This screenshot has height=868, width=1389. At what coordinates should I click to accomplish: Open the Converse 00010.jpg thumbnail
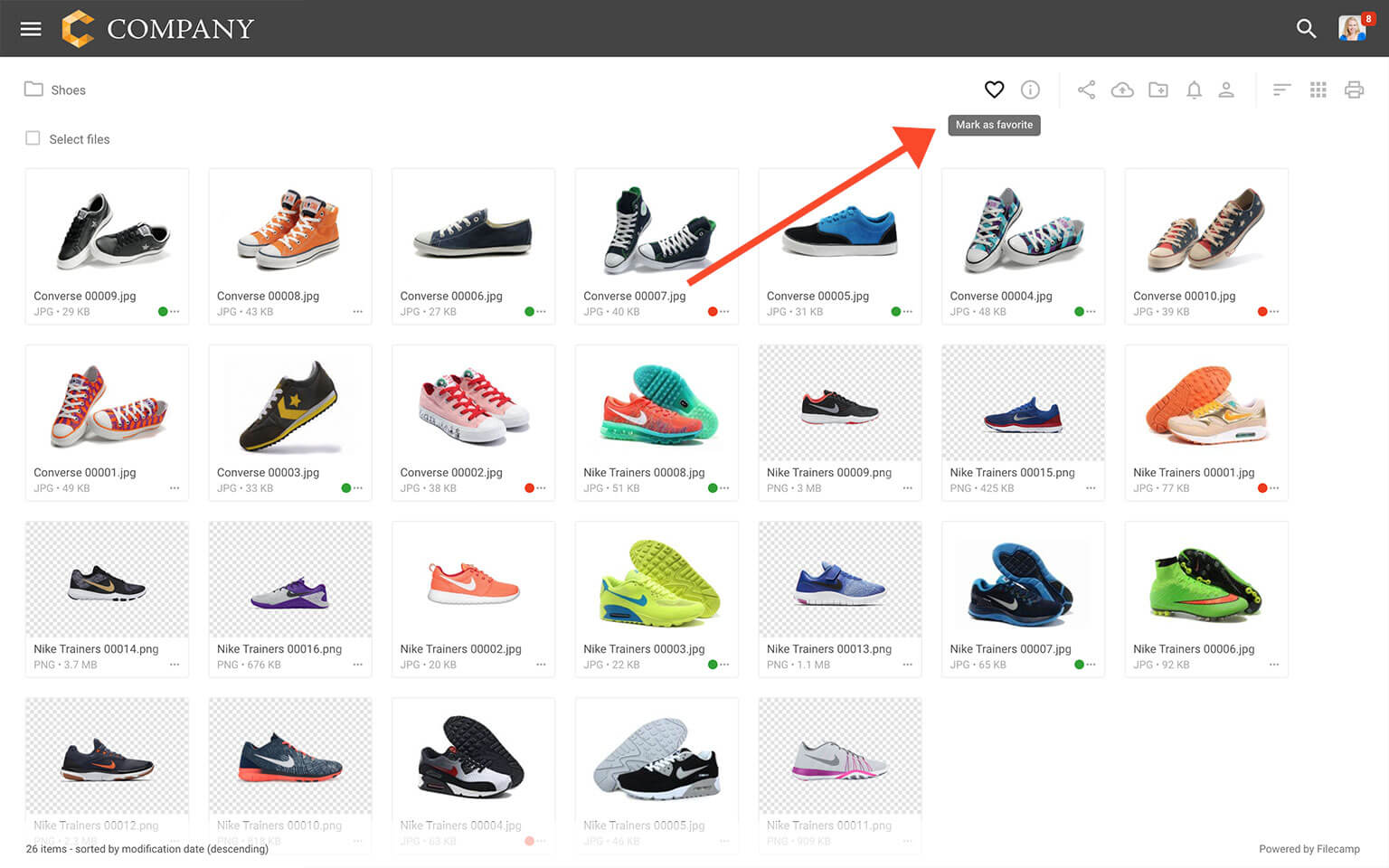click(1206, 226)
